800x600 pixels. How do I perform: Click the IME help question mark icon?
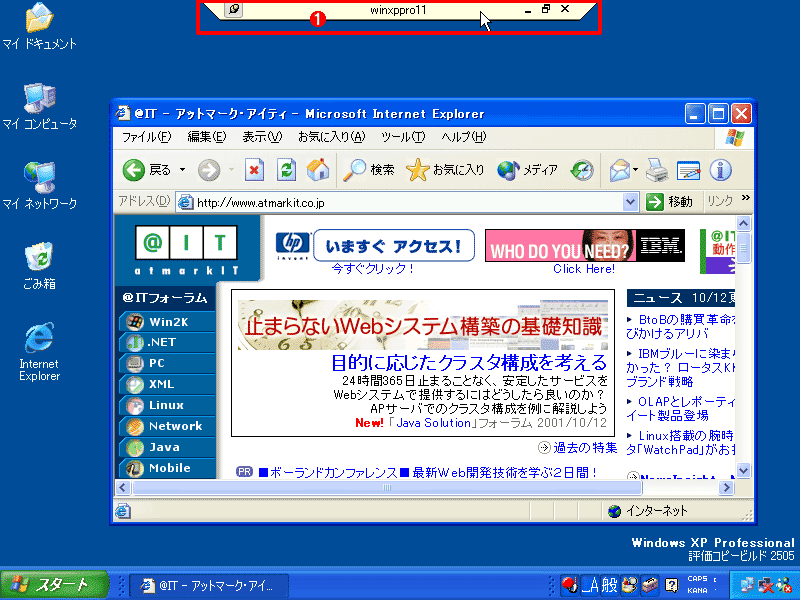pyautogui.click(x=672, y=585)
